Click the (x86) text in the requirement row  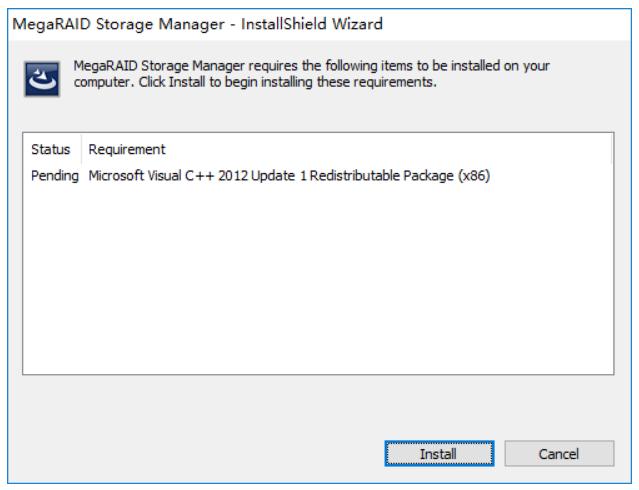click(x=474, y=176)
